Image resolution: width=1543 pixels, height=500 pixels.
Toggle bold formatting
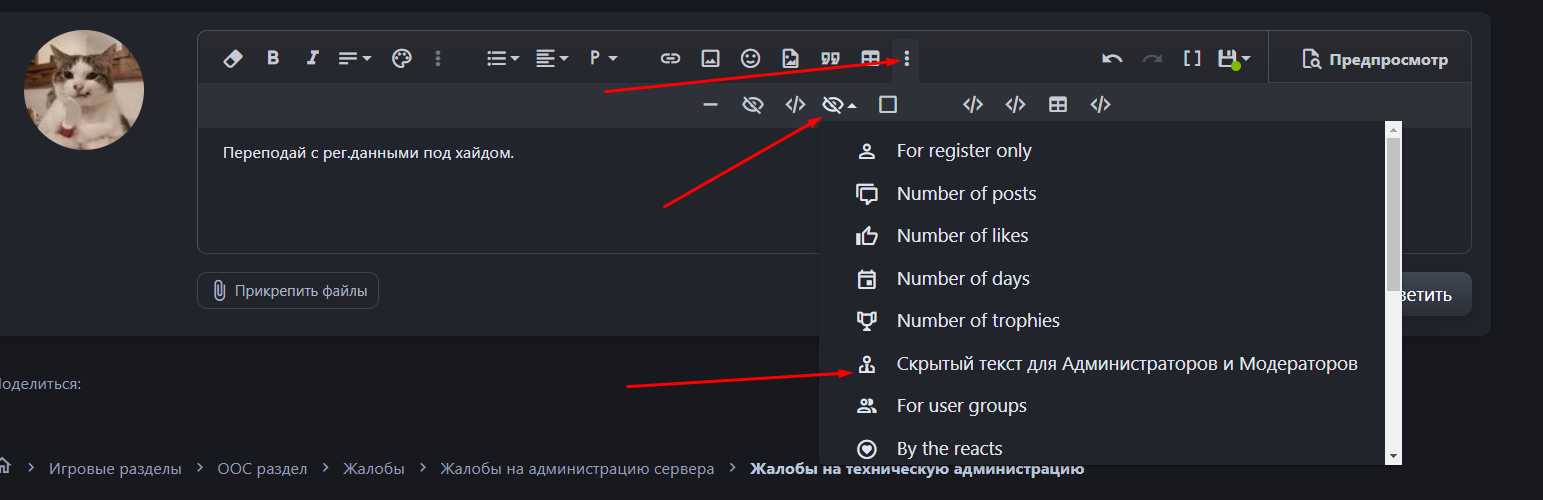click(273, 59)
